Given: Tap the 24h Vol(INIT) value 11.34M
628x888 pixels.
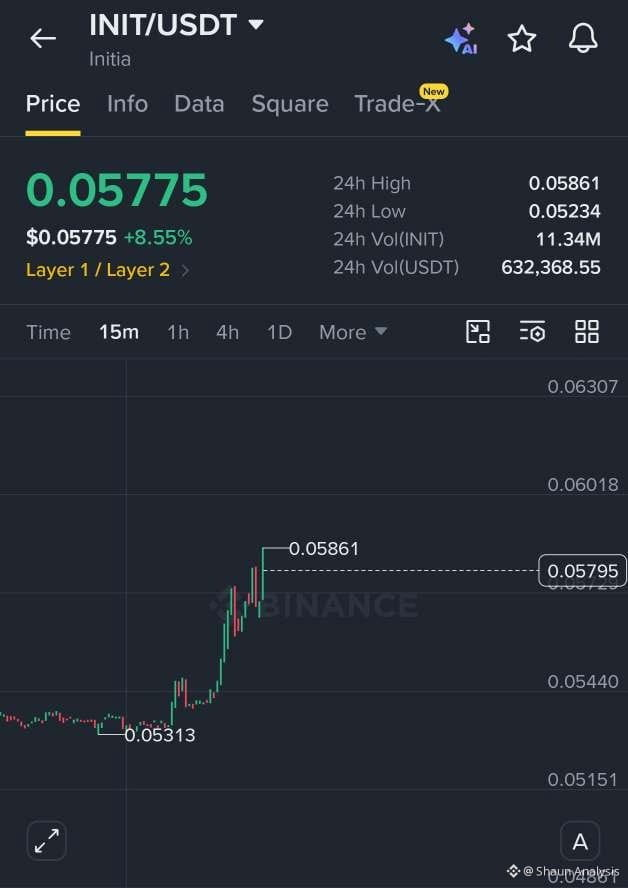Looking at the screenshot, I should click(x=568, y=239).
